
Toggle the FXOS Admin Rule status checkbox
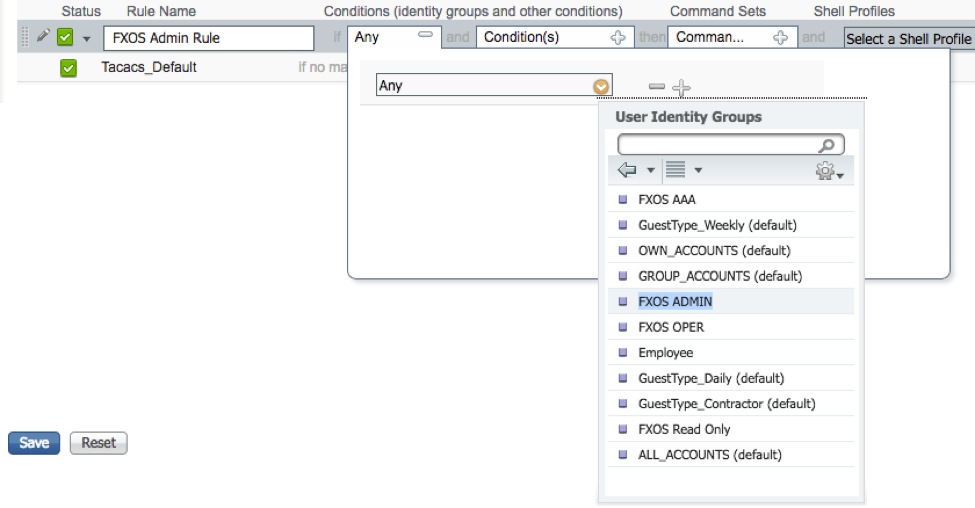tap(65, 38)
